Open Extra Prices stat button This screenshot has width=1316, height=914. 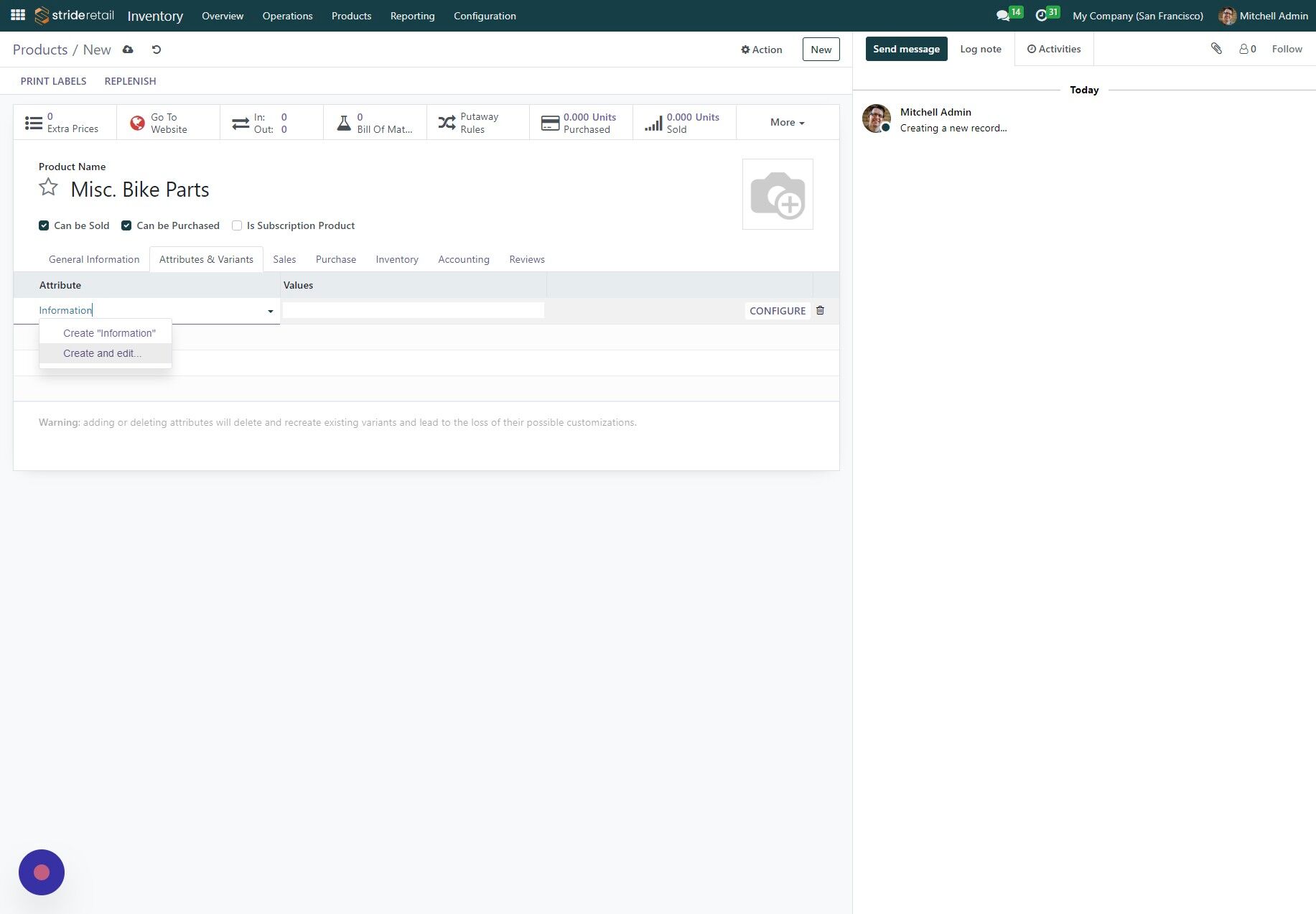coord(65,123)
